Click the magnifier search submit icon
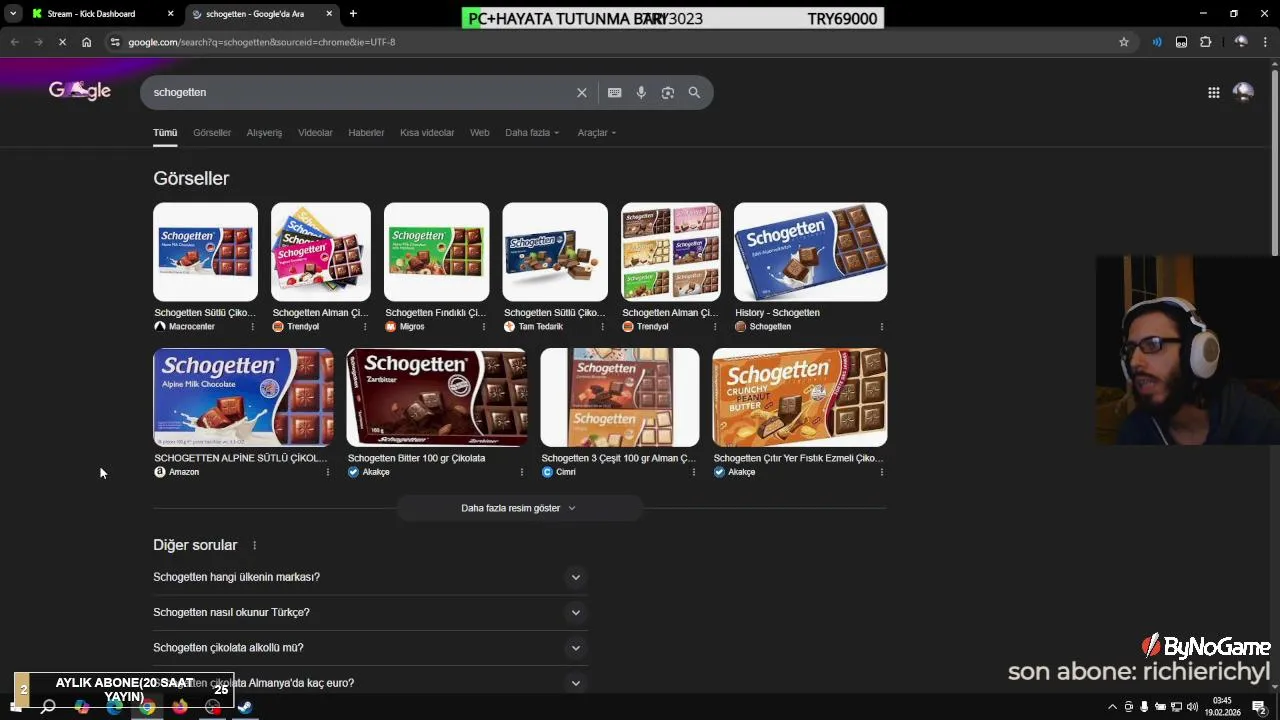Viewport: 1280px width, 720px height. [x=694, y=92]
